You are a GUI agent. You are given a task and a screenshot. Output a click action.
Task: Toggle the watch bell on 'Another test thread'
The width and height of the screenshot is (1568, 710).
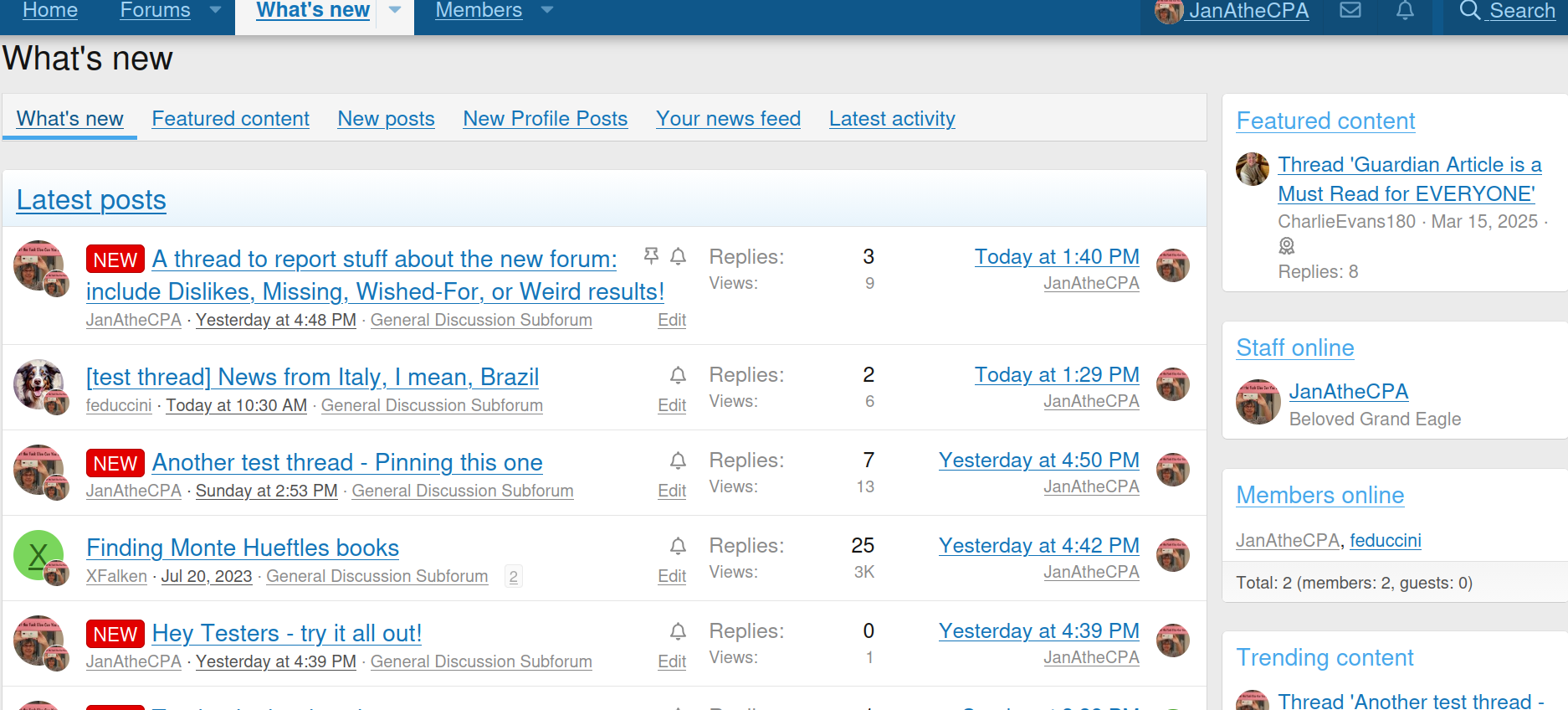tap(678, 460)
